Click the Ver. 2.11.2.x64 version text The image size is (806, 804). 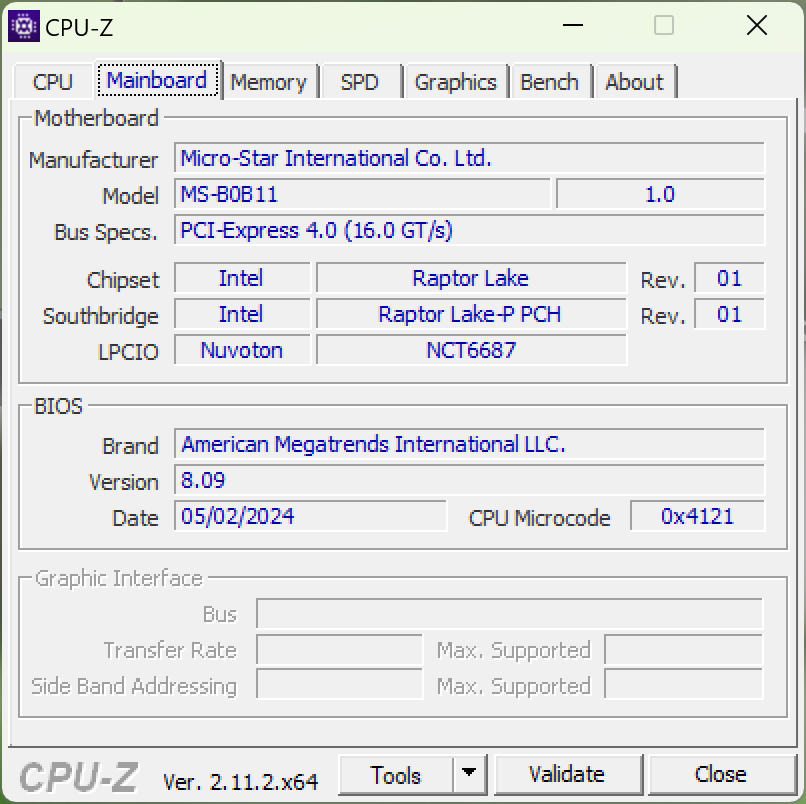coord(241,782)
